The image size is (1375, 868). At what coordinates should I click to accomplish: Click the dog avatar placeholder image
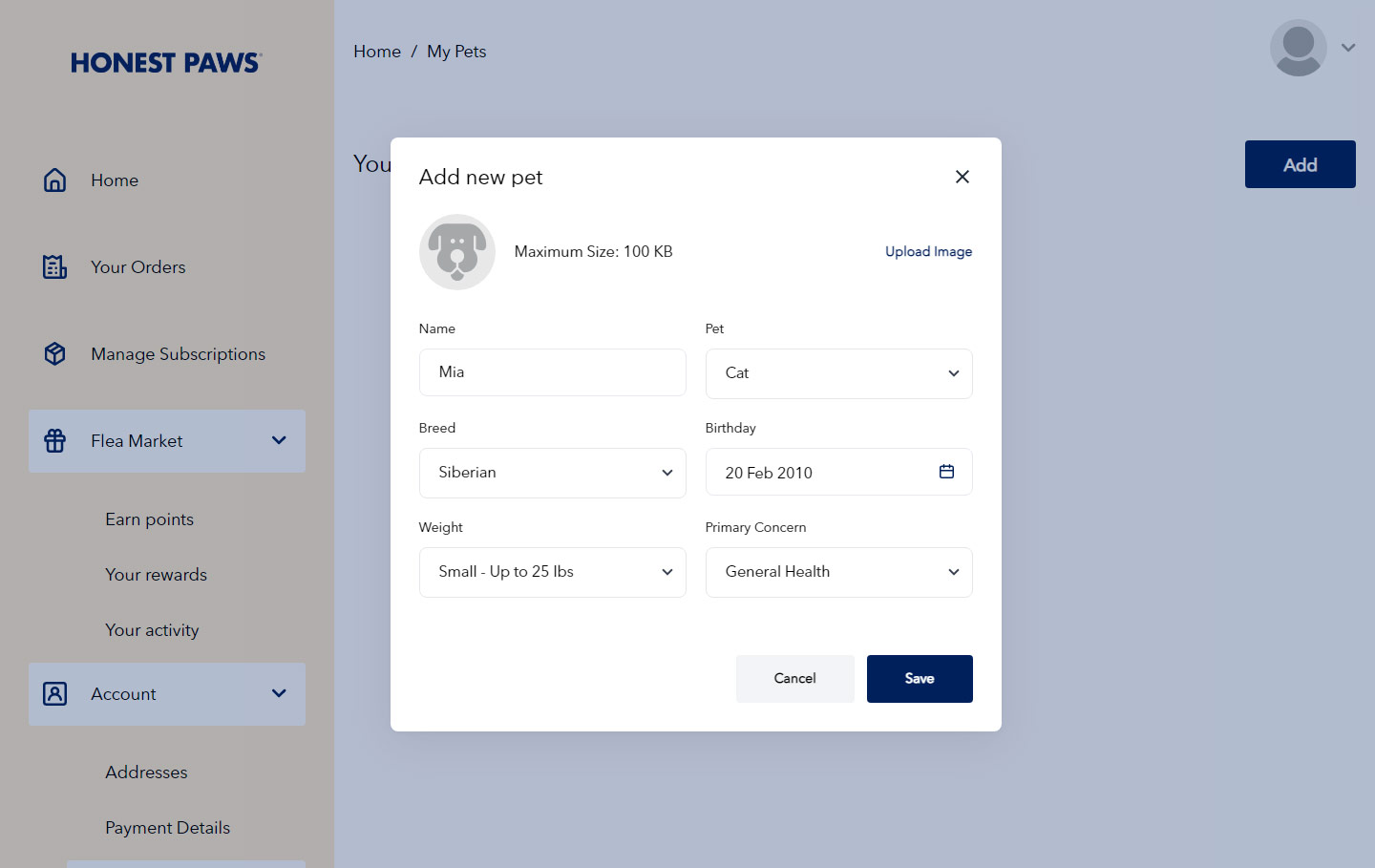pyautogui.click(x=457, y=252)
